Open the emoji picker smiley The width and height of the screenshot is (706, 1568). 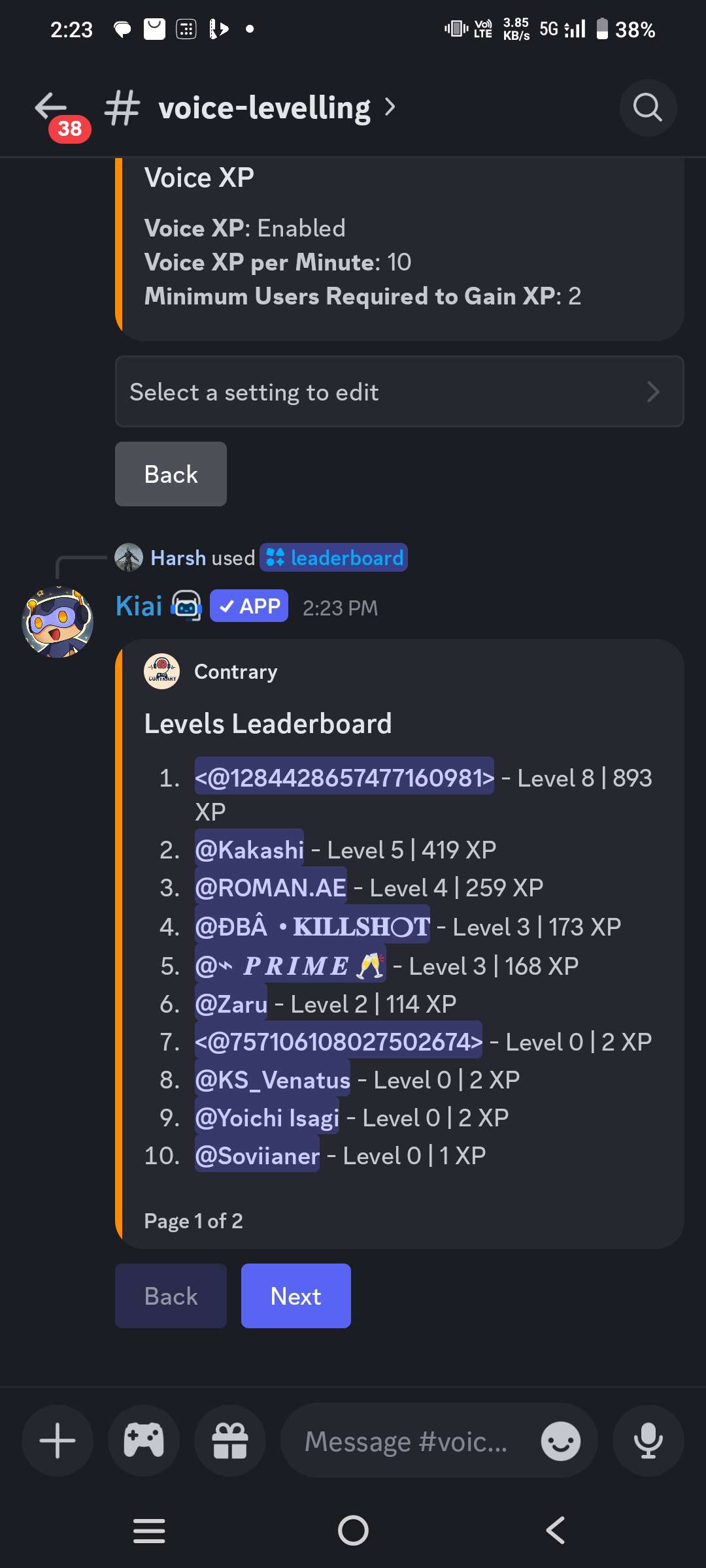pos(561,1441)
